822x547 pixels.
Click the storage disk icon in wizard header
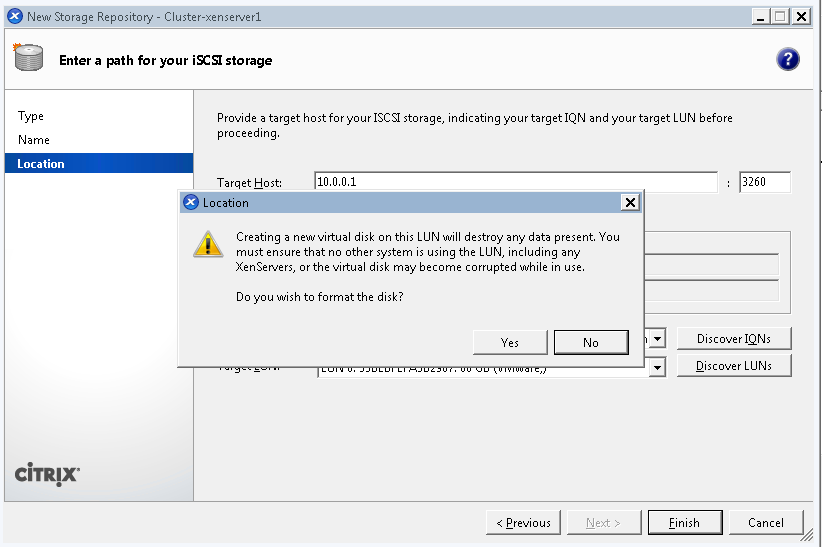coord(28,57)
